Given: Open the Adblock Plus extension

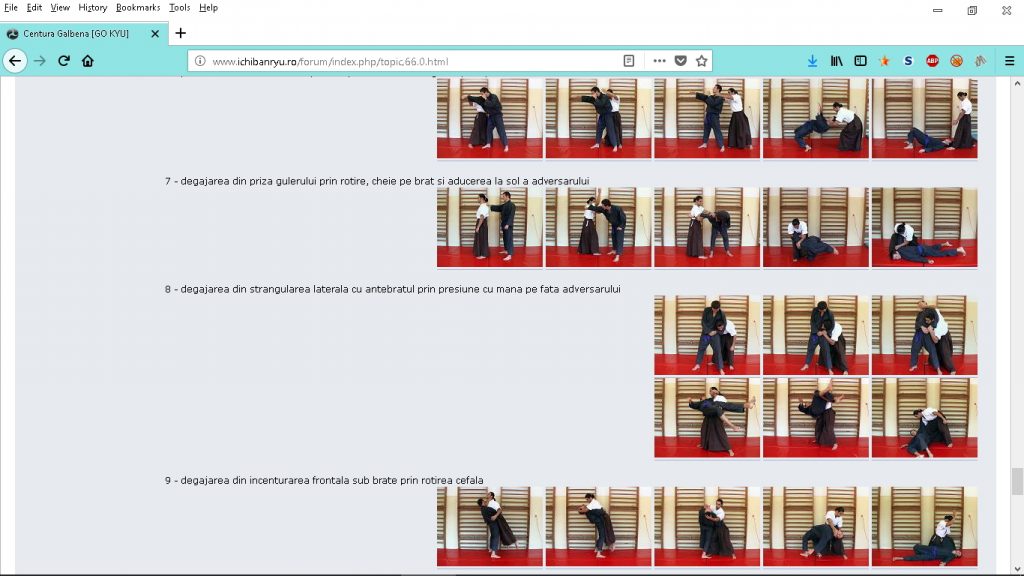Looking at the screenshot, I should coord(932,61).
